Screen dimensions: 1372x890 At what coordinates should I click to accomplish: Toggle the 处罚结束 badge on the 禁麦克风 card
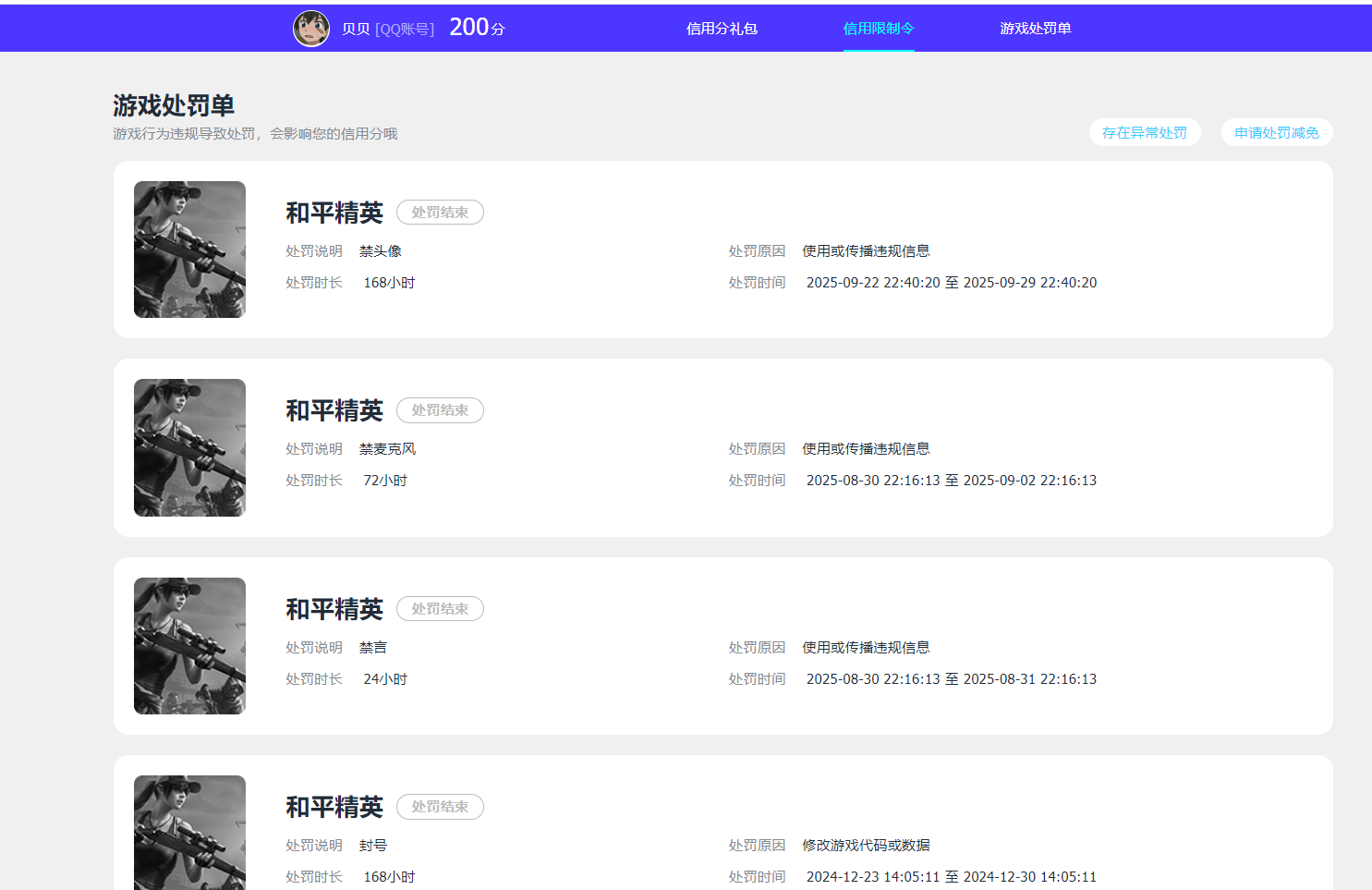point(440,410)
